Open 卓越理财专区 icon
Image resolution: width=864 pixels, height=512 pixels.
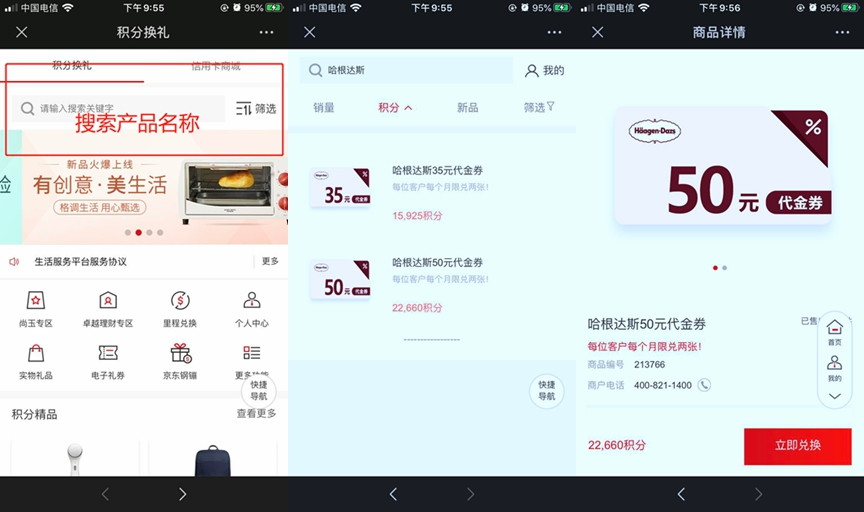pyautogui.click(x=108, y=301)
